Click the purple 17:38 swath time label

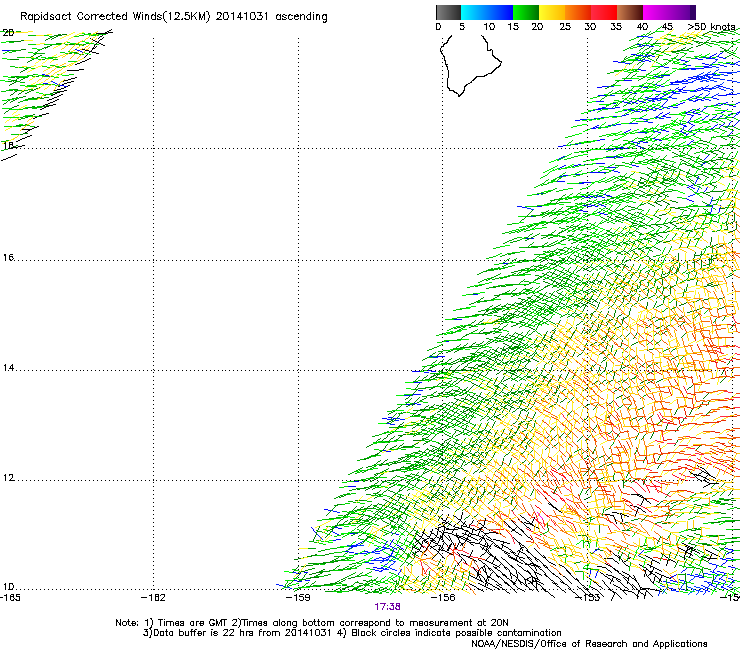pos(387,607)
